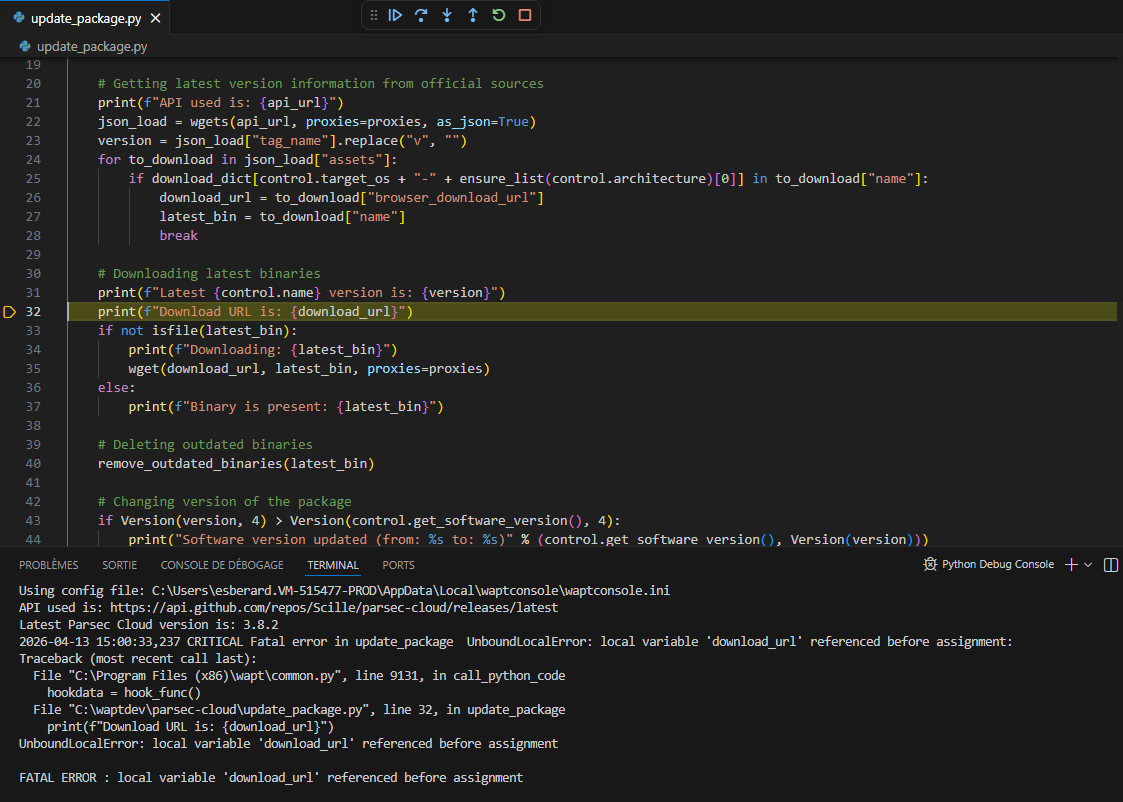Click the Step Over debug icon
1123x802 pixels.
click(420, 15)
